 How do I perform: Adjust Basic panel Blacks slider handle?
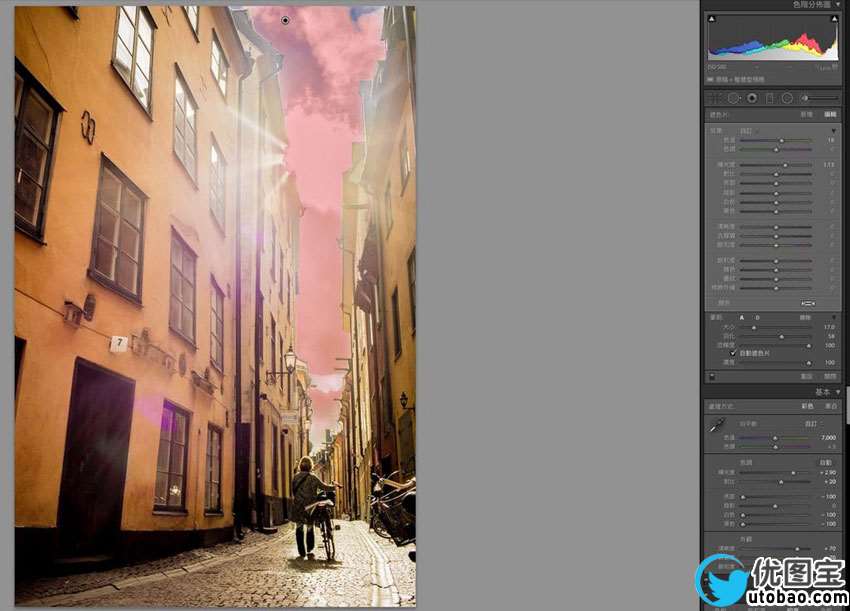point(743,524)
